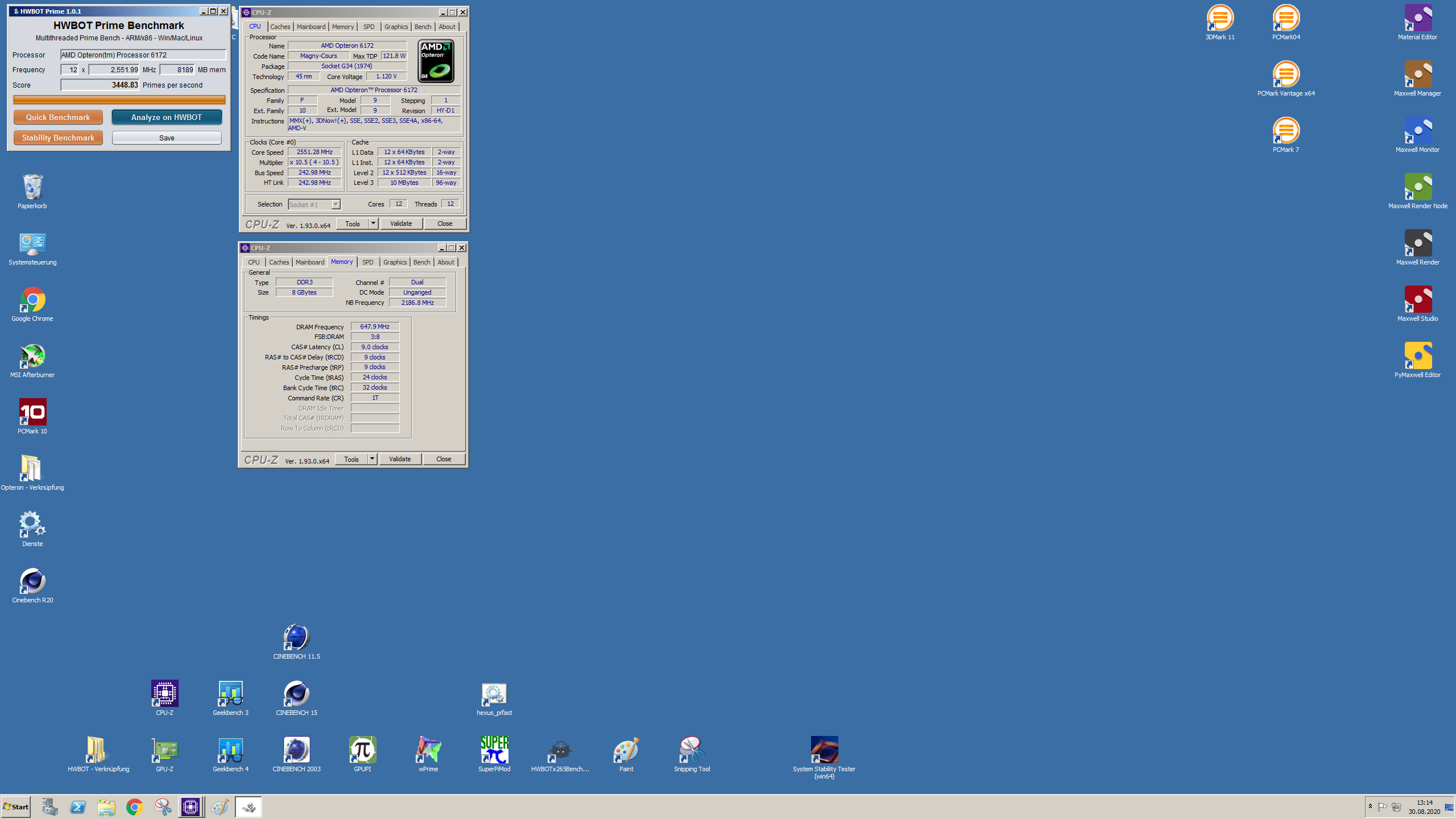Select CPU tab in lower CPU-Z window
Viewport: 1456px width, 819px height.
[x=254, y=262]
